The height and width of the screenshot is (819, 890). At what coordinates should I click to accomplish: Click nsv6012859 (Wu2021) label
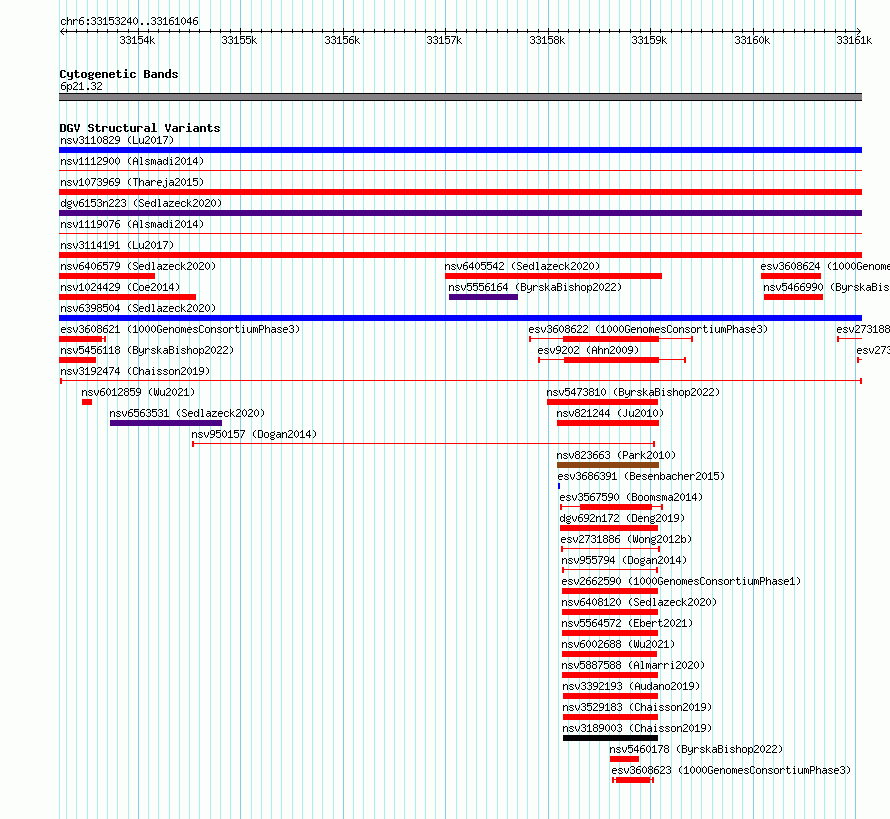tap(138, 392)
